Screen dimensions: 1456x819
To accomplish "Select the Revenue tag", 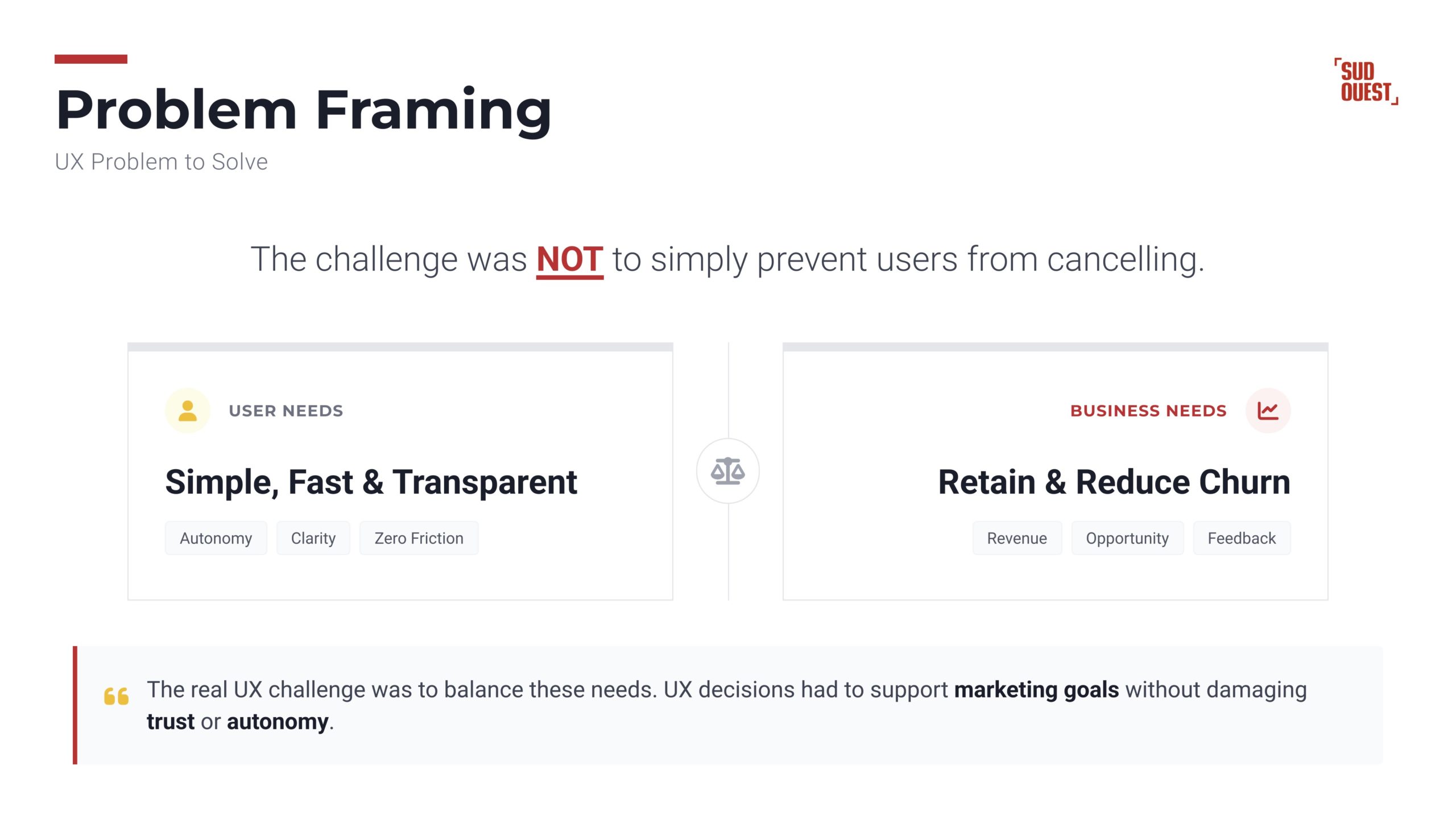I will point(1017,538).
